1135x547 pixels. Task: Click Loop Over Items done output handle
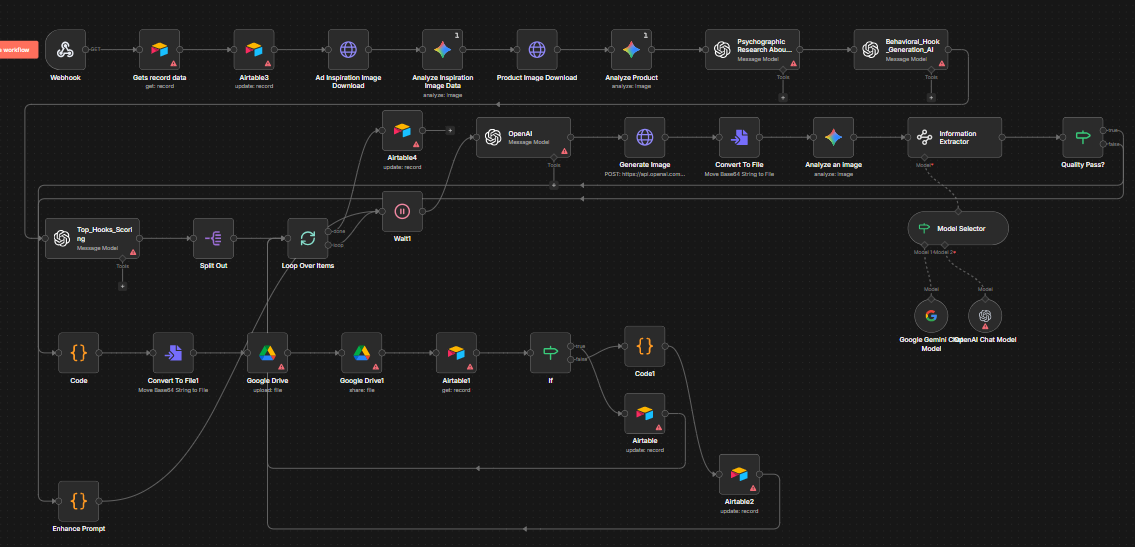[329, 232]
